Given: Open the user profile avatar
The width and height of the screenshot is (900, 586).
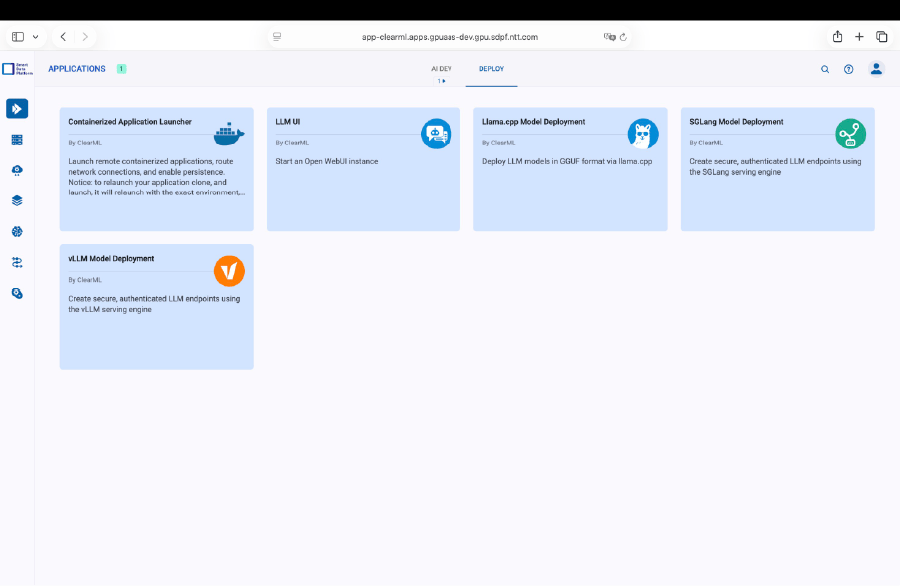Looking at the screenshot, I should tap(876, 69).
